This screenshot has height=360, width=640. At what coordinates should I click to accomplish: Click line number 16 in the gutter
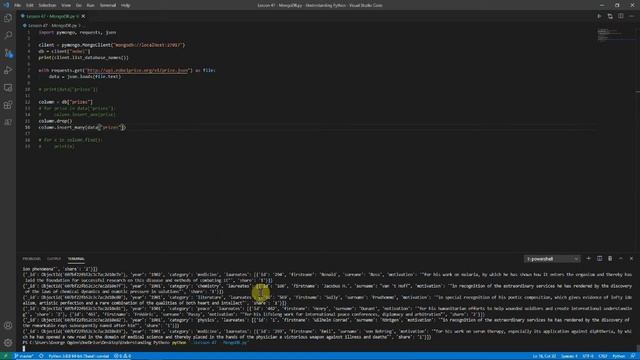pos(27,127)
